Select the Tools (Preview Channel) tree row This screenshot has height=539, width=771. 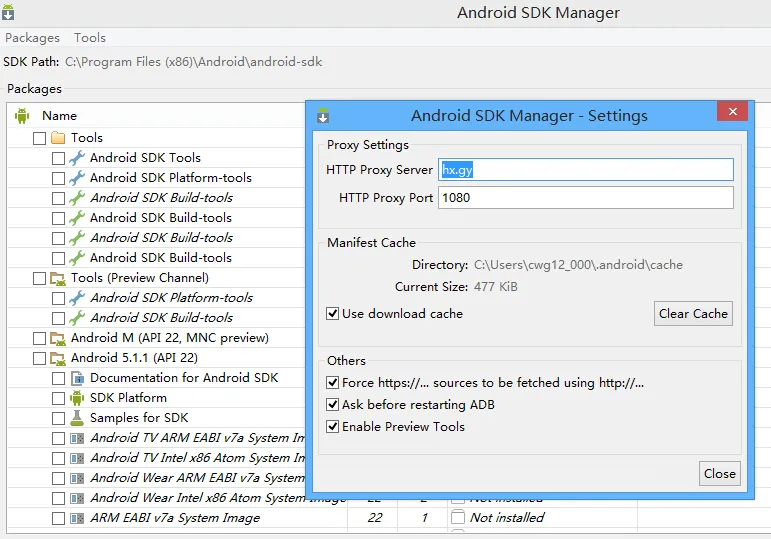pyautogui.click(x=139, y=278)
